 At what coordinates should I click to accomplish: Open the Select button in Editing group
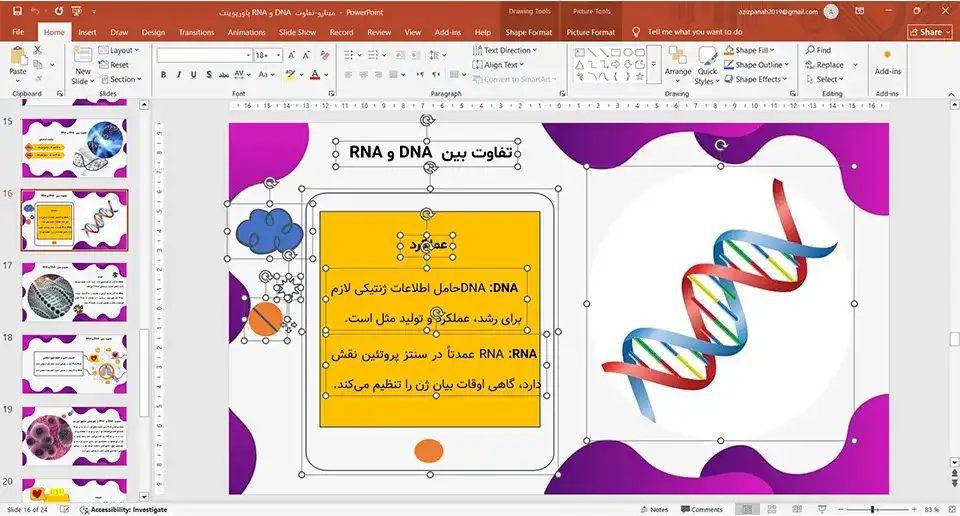click(825, 80)
